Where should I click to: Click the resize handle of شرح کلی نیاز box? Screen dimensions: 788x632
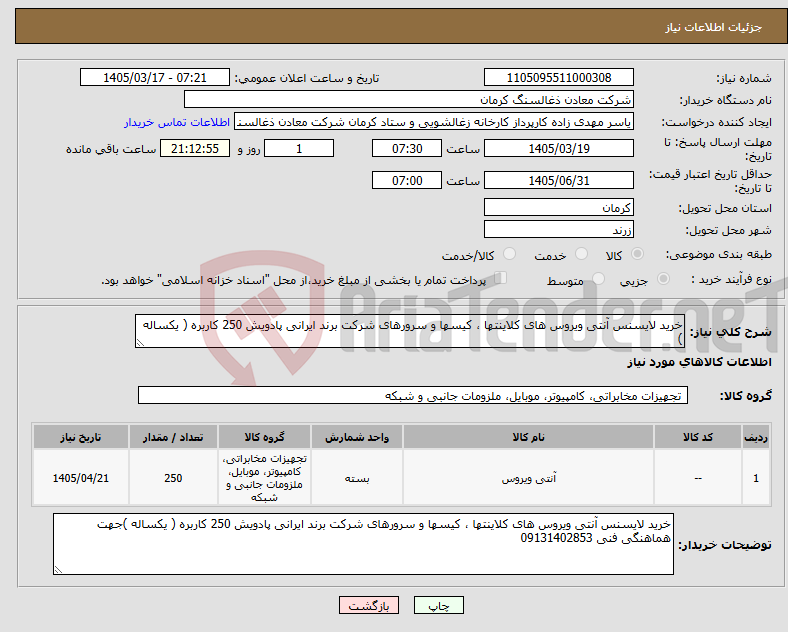(x=140, y=343)
